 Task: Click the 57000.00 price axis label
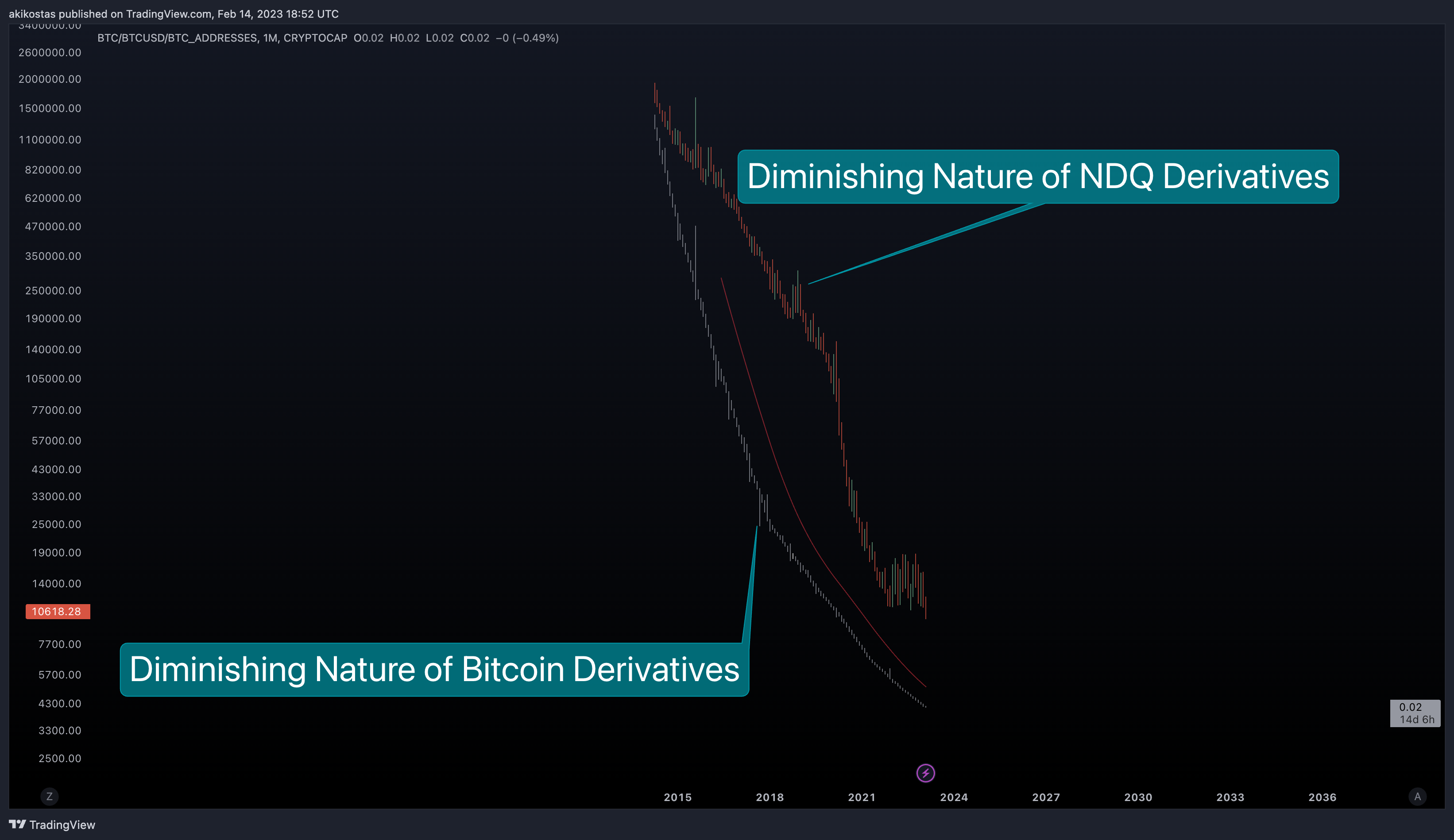pos(56,441)
